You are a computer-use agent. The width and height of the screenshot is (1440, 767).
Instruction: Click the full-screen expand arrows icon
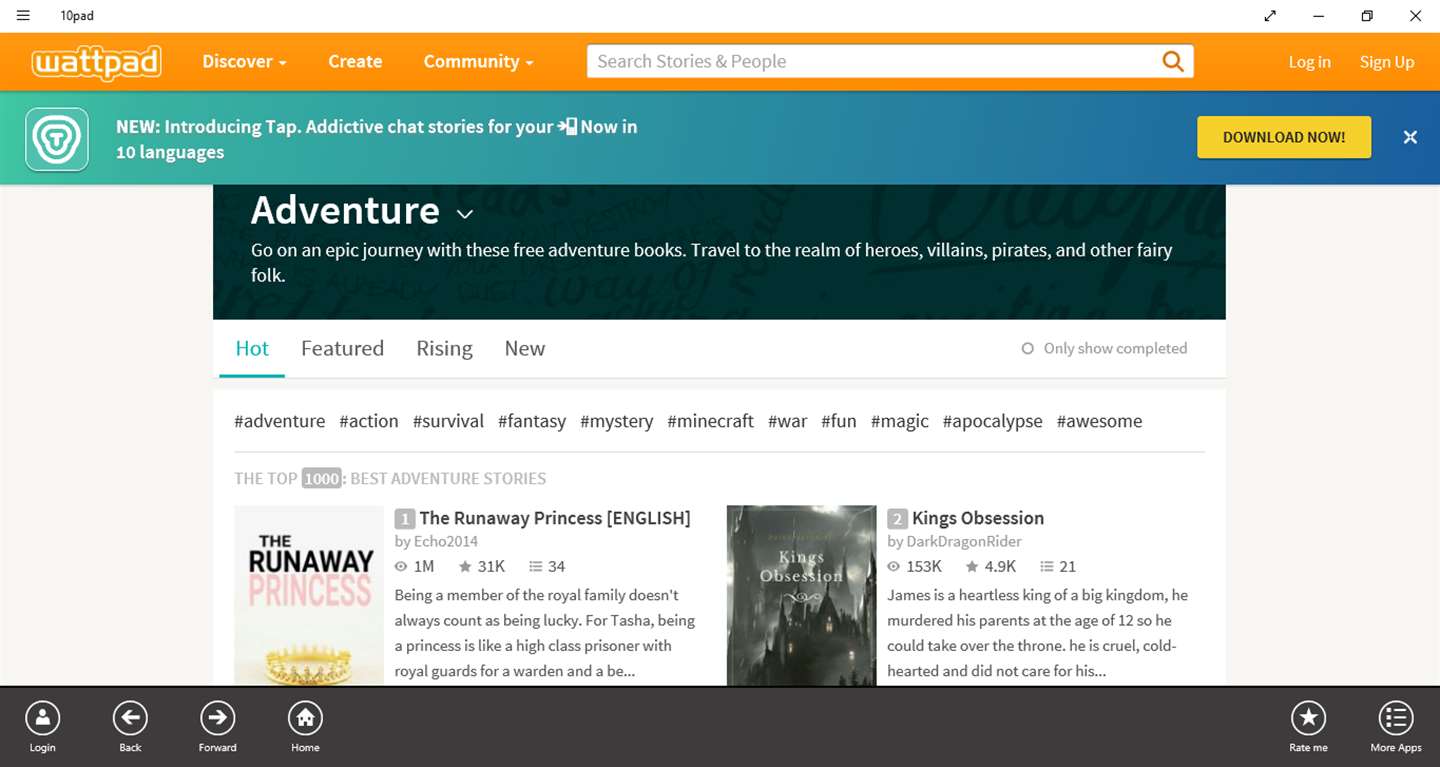1270,16
